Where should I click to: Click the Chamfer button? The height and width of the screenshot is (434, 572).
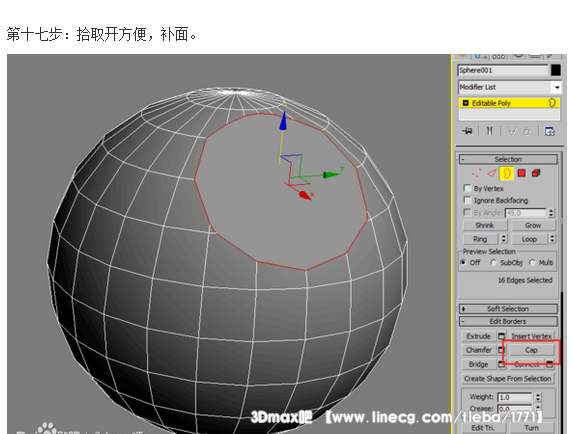click(x=479, y=350)
